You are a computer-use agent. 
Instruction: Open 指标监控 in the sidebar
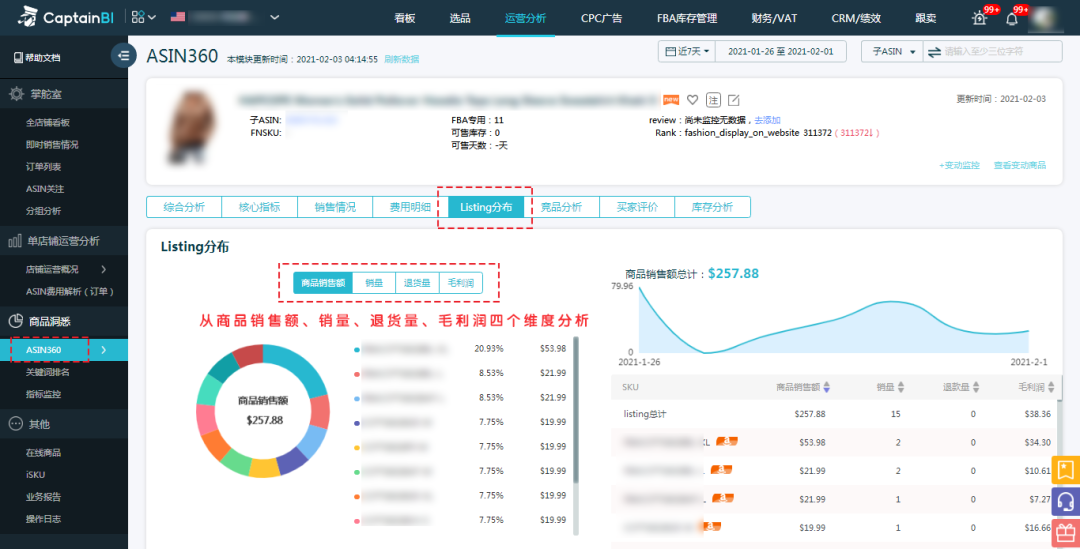tap(43, 394)
